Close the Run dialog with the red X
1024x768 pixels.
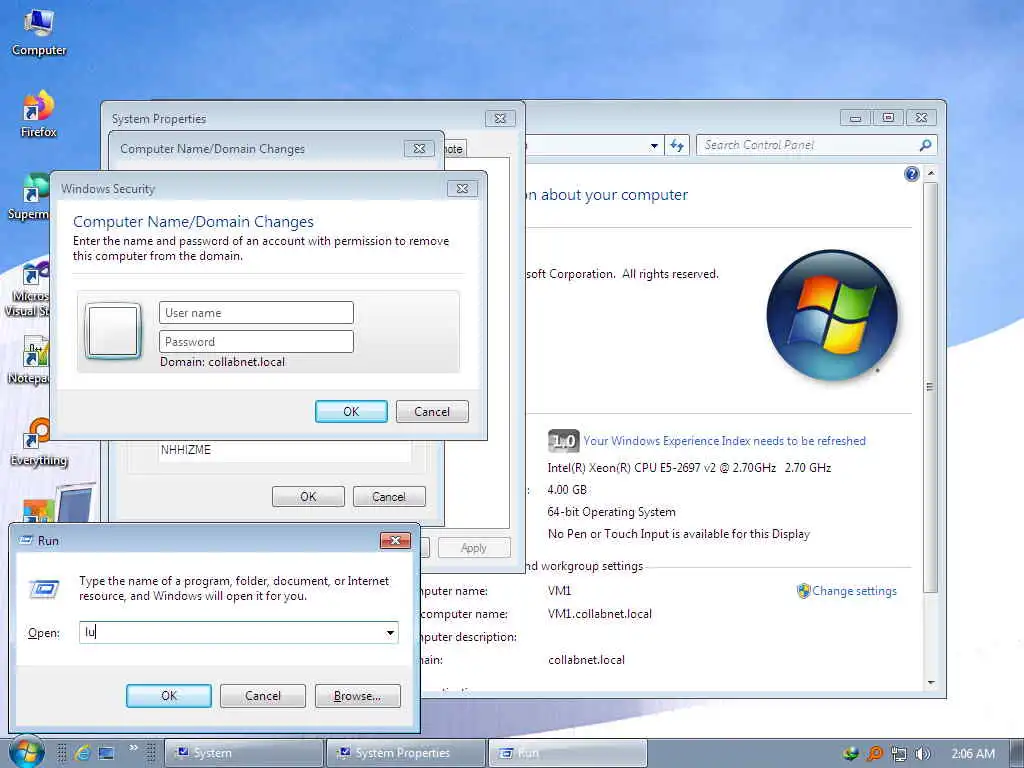[x=395, y=540]
